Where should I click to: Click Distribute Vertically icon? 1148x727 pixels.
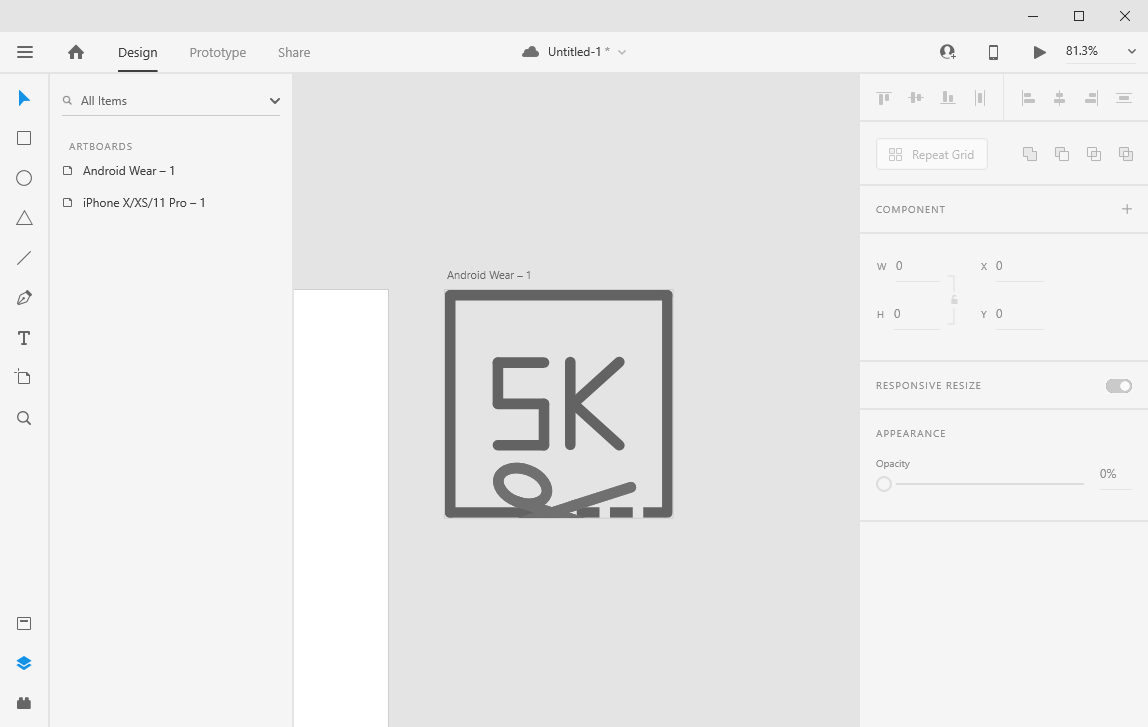[x=1124, y=98]
